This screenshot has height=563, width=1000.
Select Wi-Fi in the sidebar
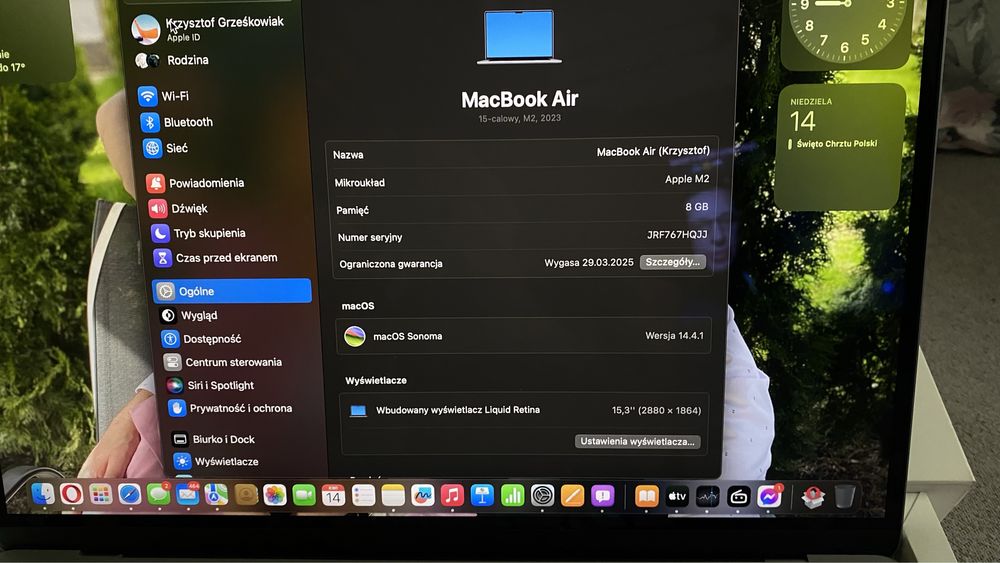point(164,96)
